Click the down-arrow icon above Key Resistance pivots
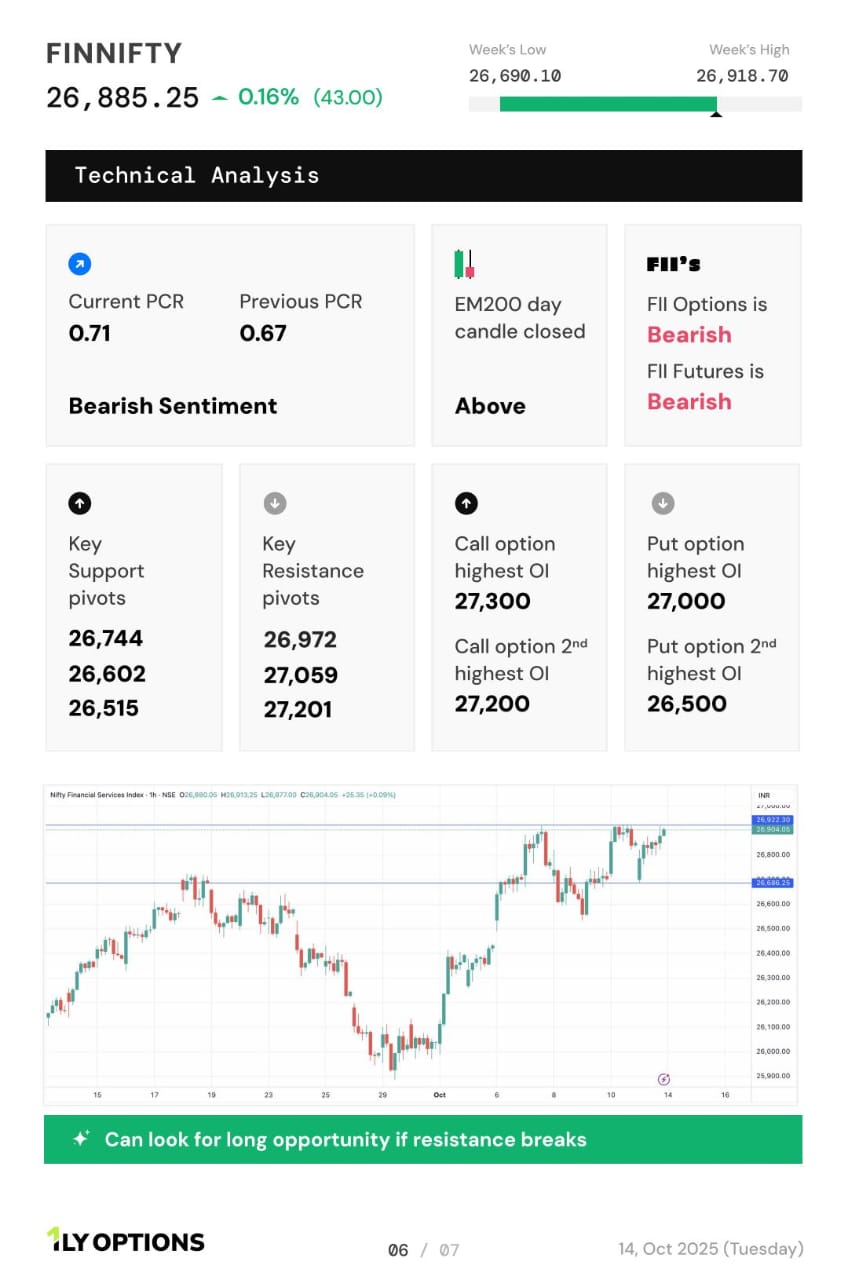 pos(274,504)
